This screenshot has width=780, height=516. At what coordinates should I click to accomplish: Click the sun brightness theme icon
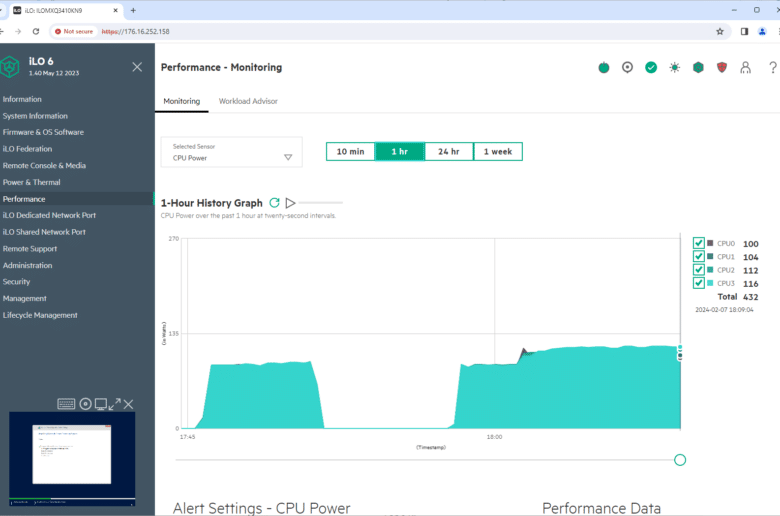click(x=675, y=67)
